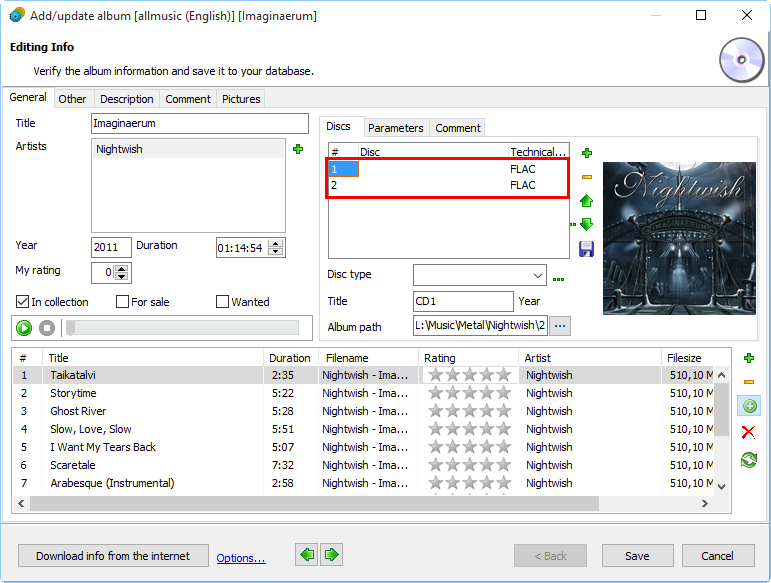Stop playback with the gray stop button
The width and height of the screenshot is (771, 583).
click(47, 328)
